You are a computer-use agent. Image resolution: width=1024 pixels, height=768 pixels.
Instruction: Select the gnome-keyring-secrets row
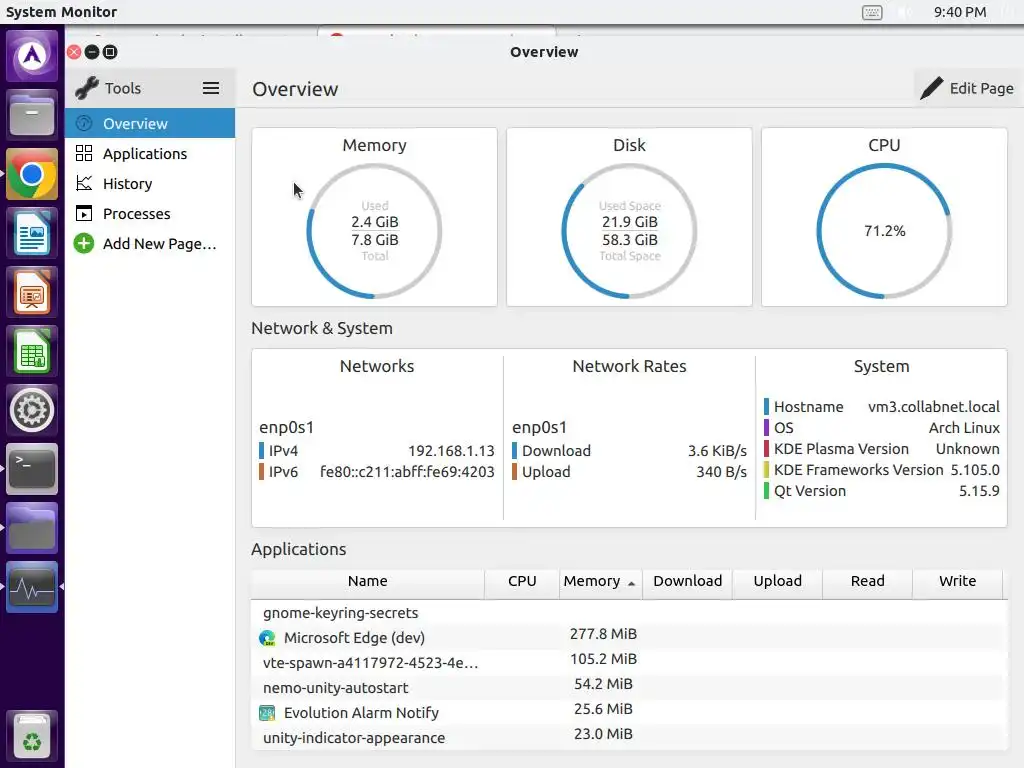coord(629,613)
